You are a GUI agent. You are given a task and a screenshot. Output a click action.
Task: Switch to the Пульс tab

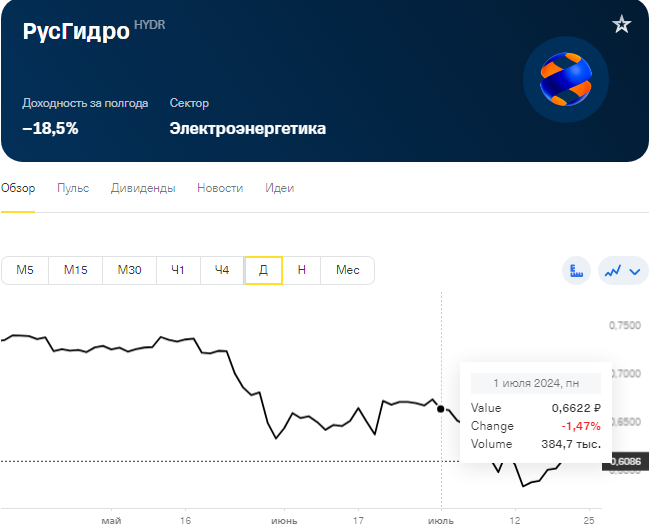point(73,188)
